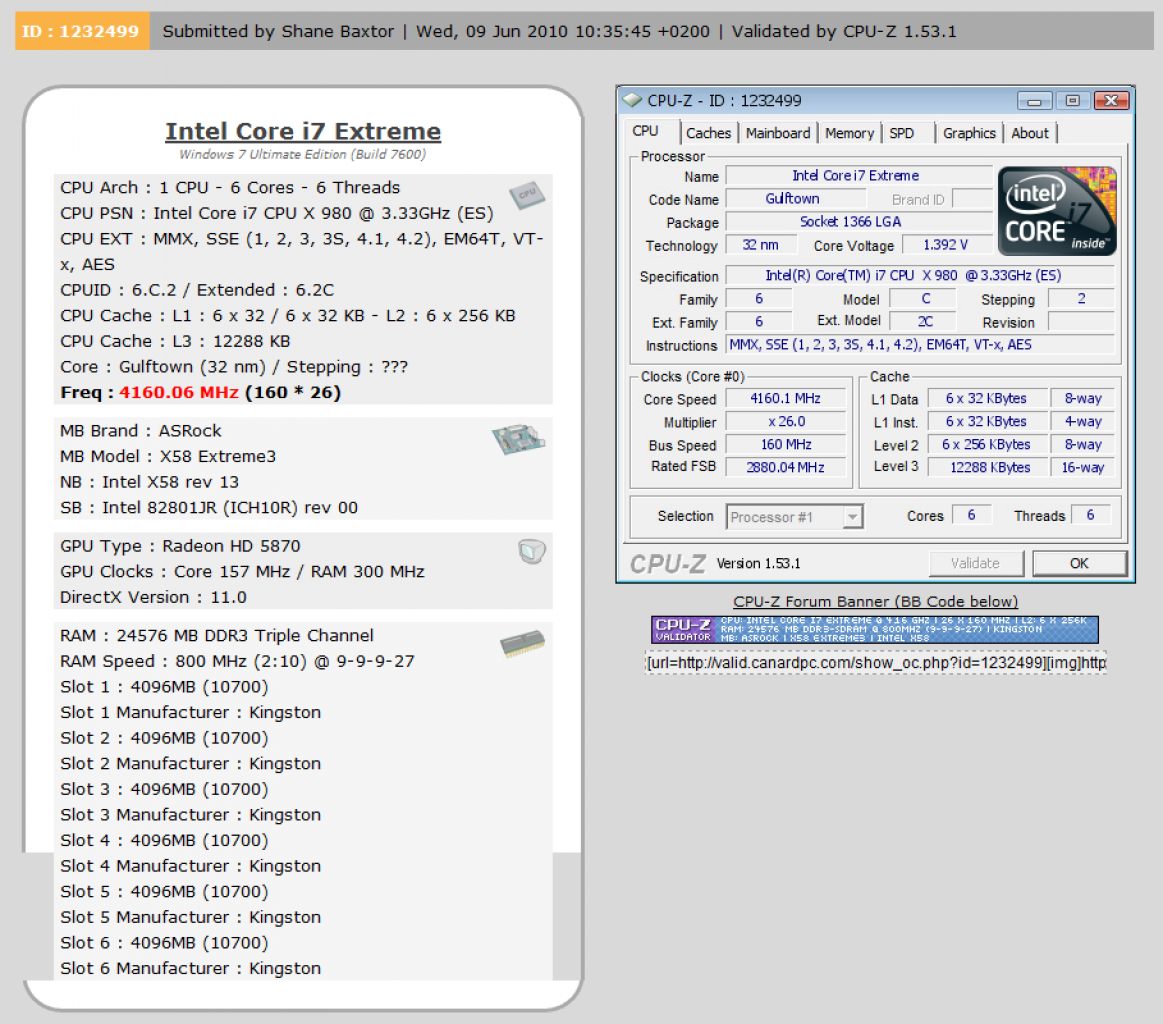
Task: Expand the Processor #1 selection dropdown
Action: tap(853, 517)
